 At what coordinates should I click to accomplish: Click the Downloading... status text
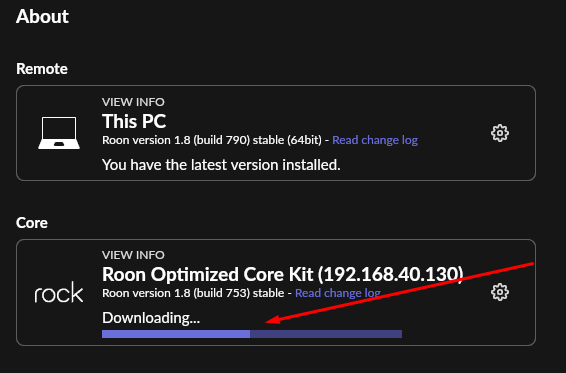point(151,318)
